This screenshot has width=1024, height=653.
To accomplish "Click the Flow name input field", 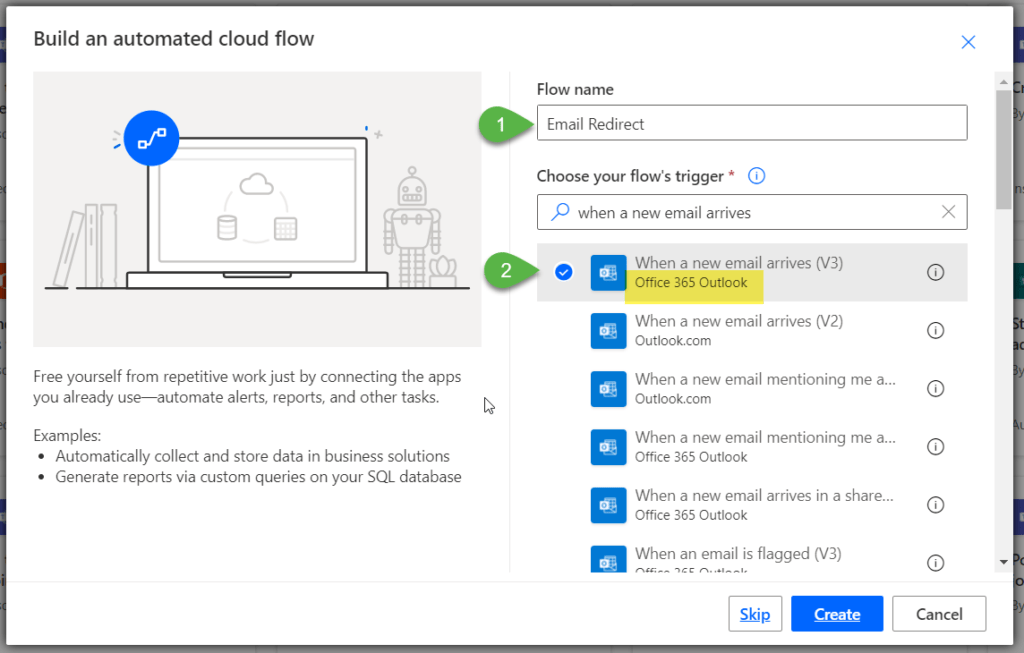I will tap(752, 123).
